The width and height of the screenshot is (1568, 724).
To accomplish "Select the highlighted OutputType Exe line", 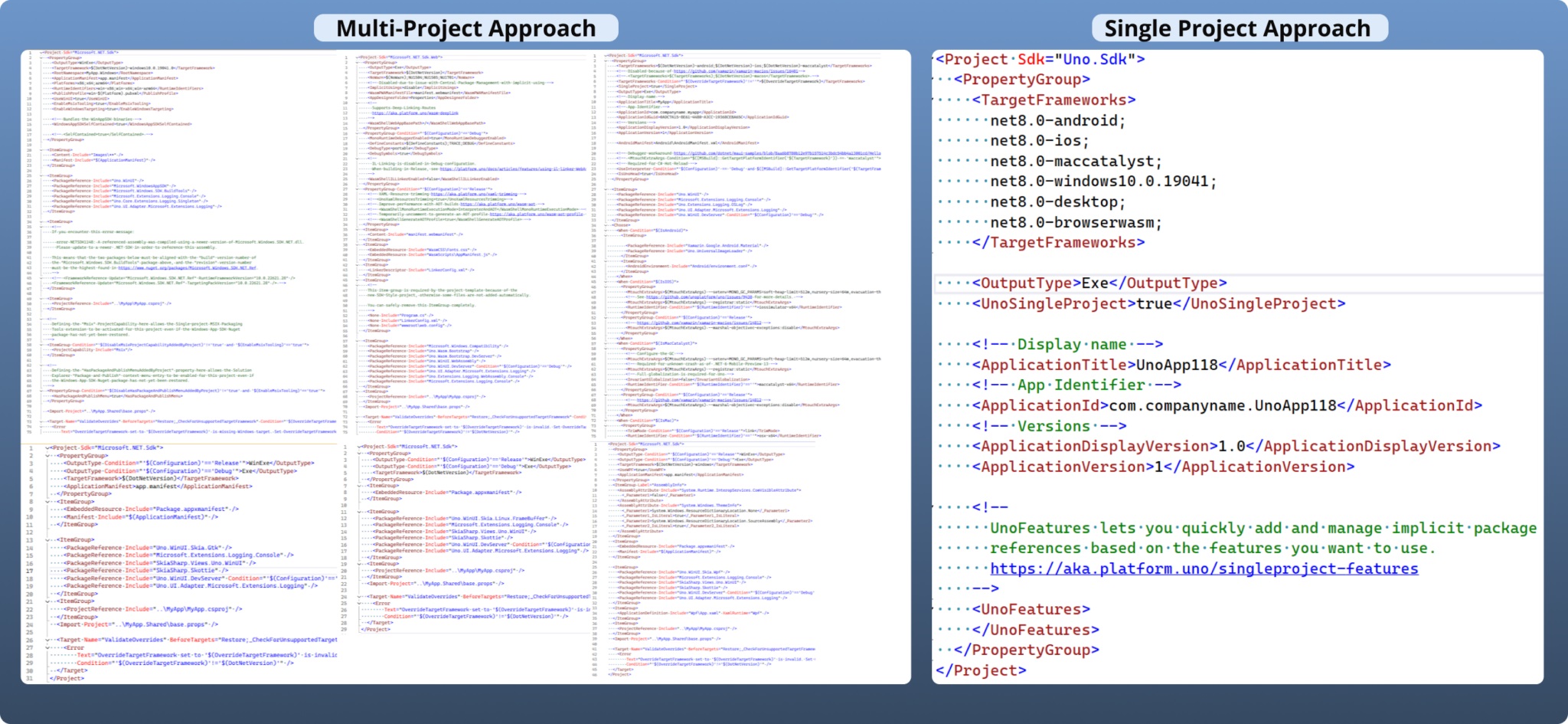I will tap(1099, 283).
